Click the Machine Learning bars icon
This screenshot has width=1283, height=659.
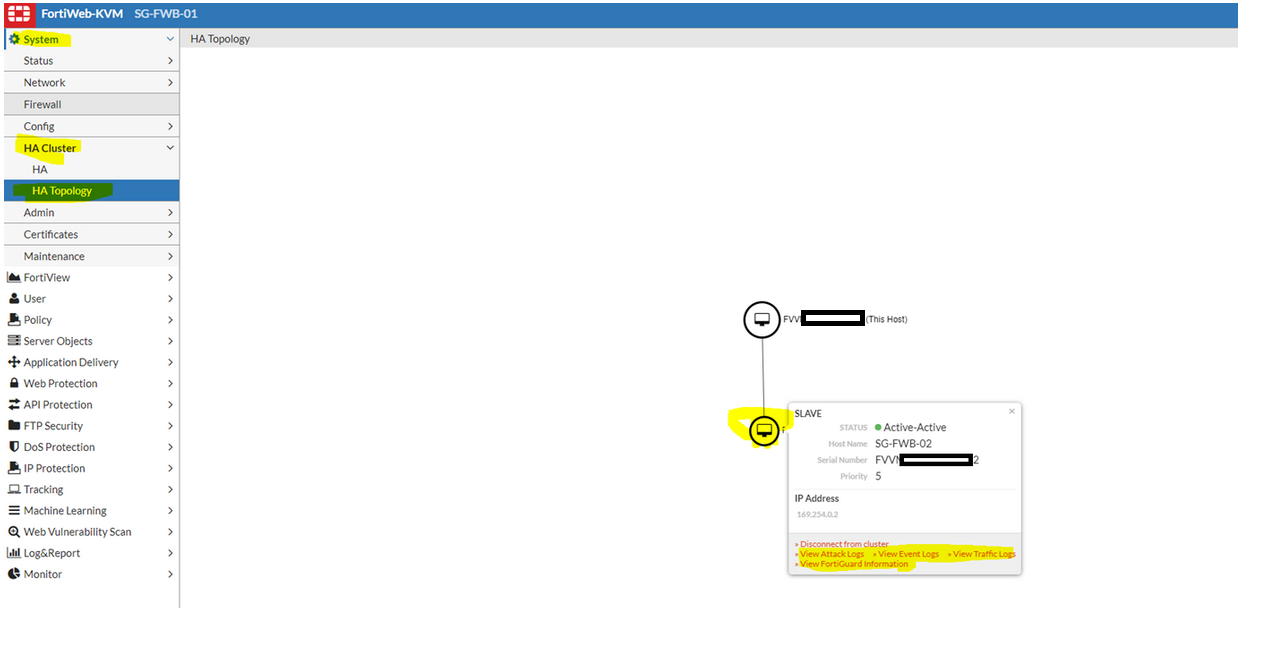[14, 510]
